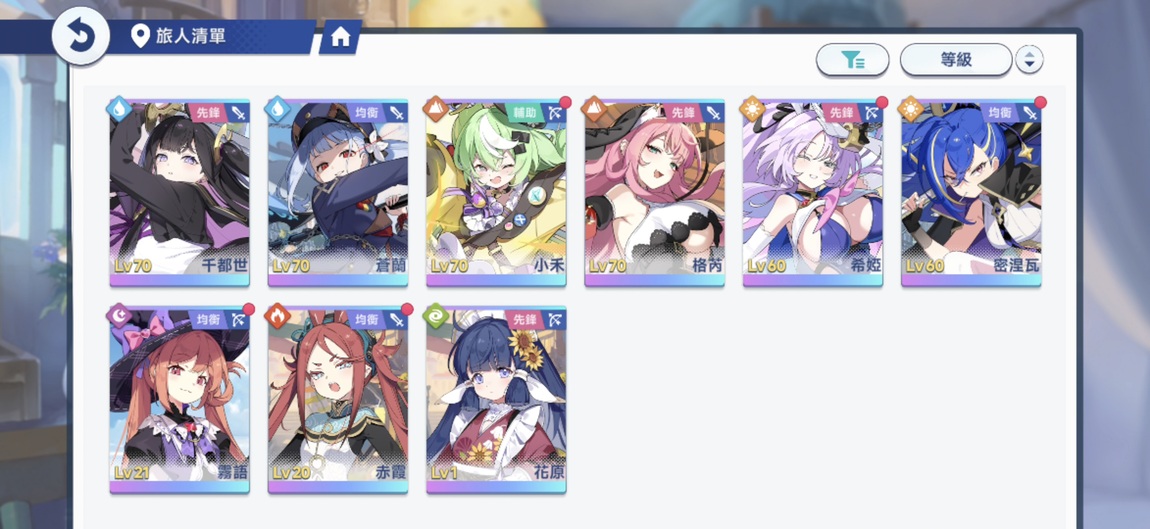Toggle ascending/descending sort order arrows

pyautogui.click(x=1029, y=60)
